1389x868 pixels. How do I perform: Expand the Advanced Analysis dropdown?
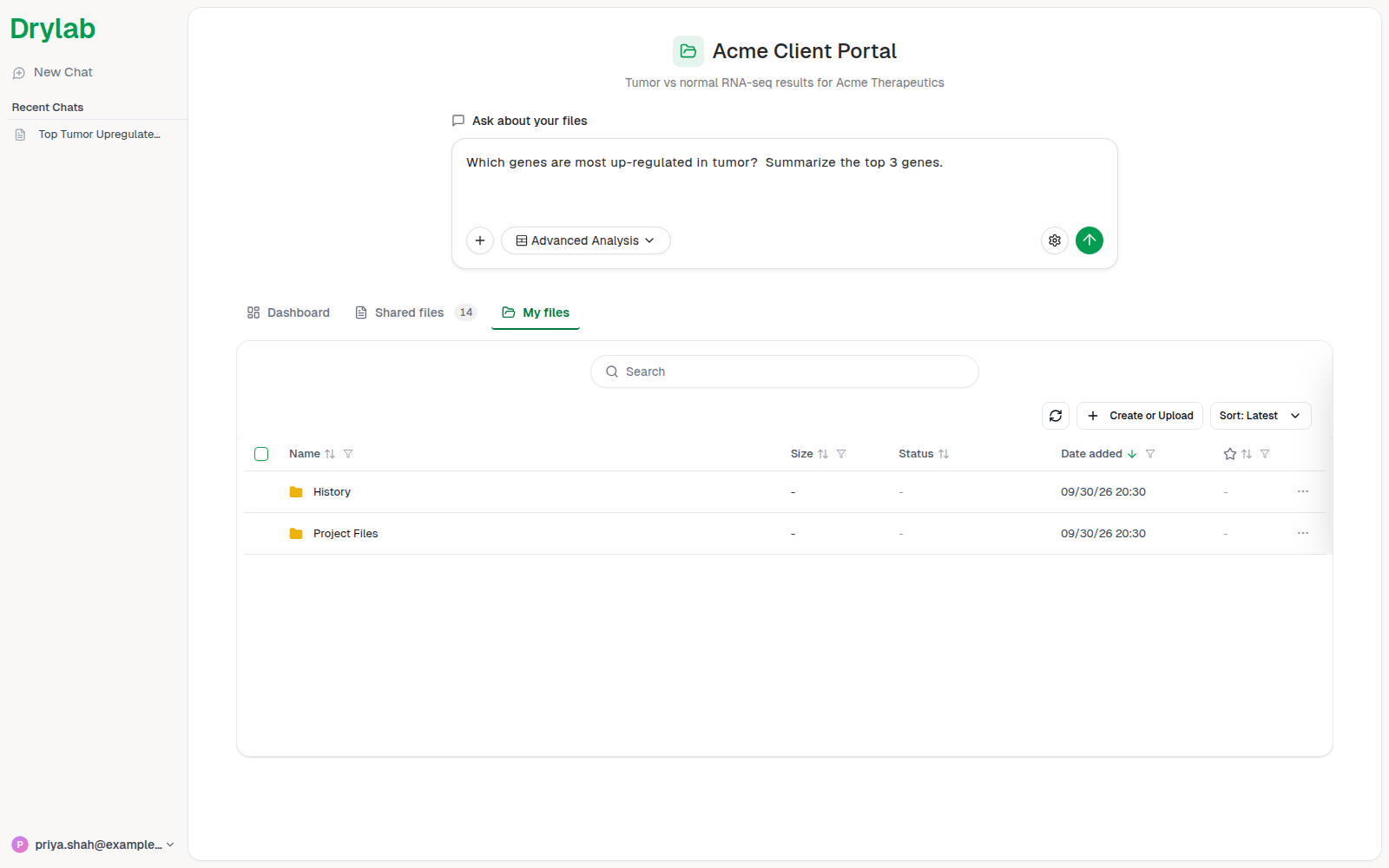pos(586,240)
